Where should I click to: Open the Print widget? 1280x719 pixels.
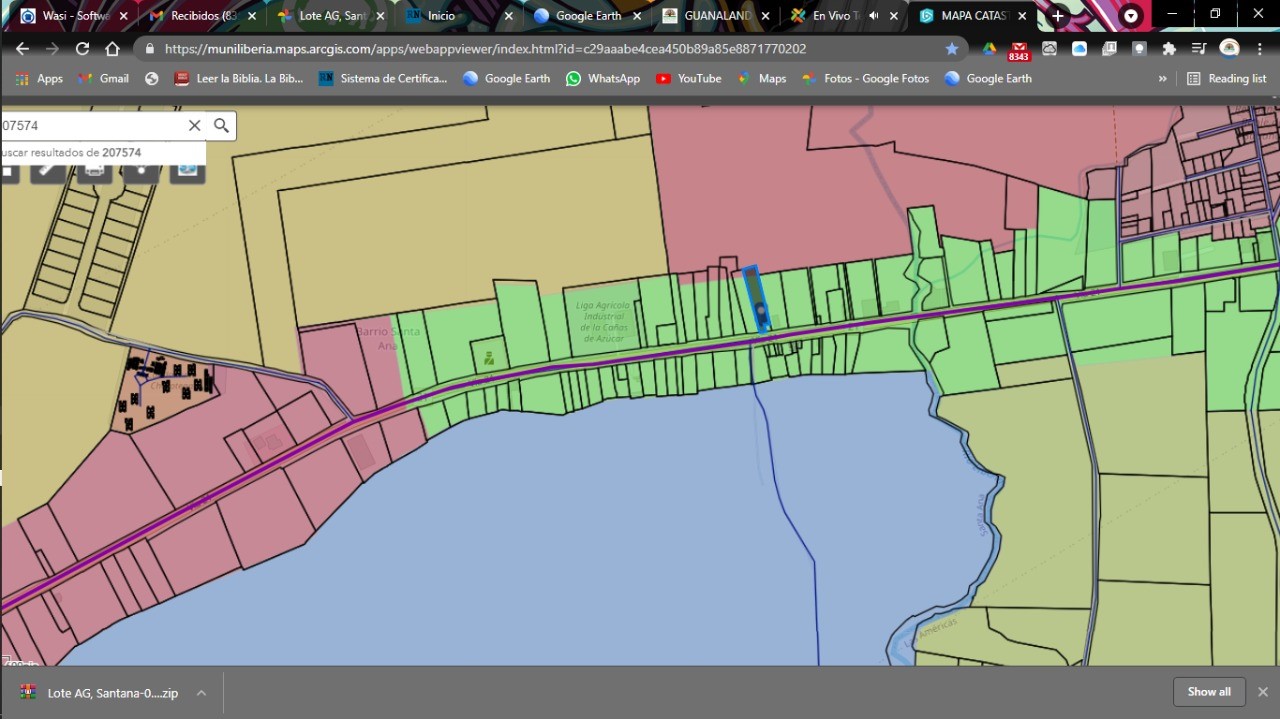pyautogui.click(x=94, y=170)
